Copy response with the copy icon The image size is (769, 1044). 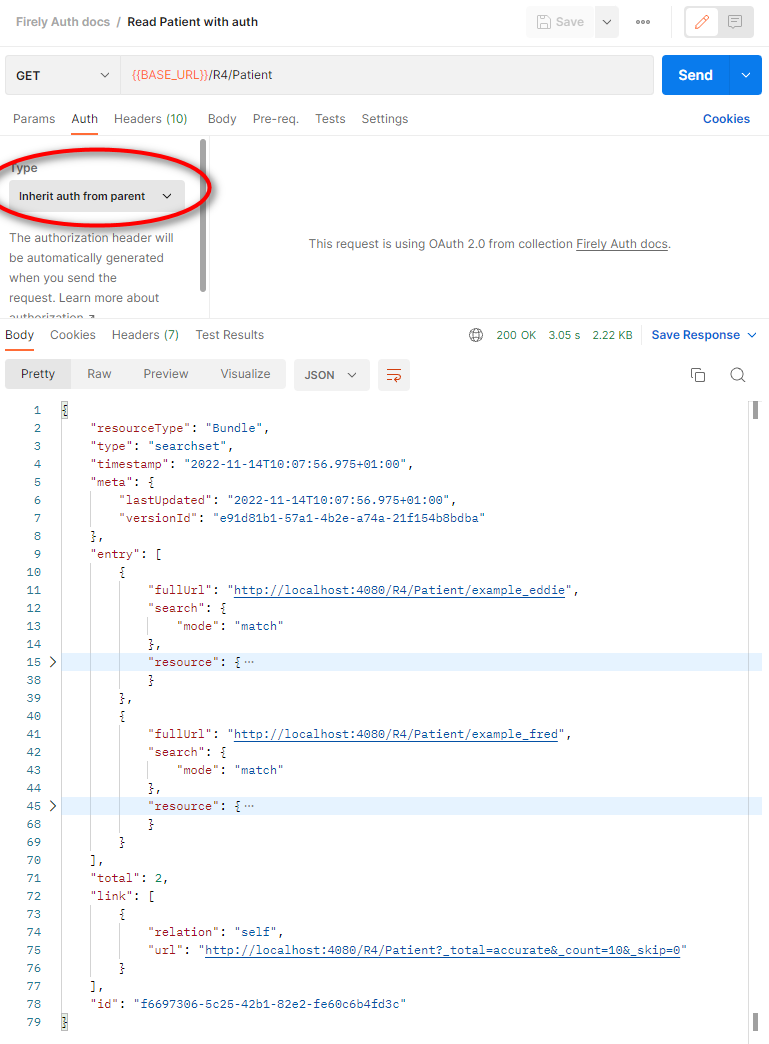coord(698,375)
